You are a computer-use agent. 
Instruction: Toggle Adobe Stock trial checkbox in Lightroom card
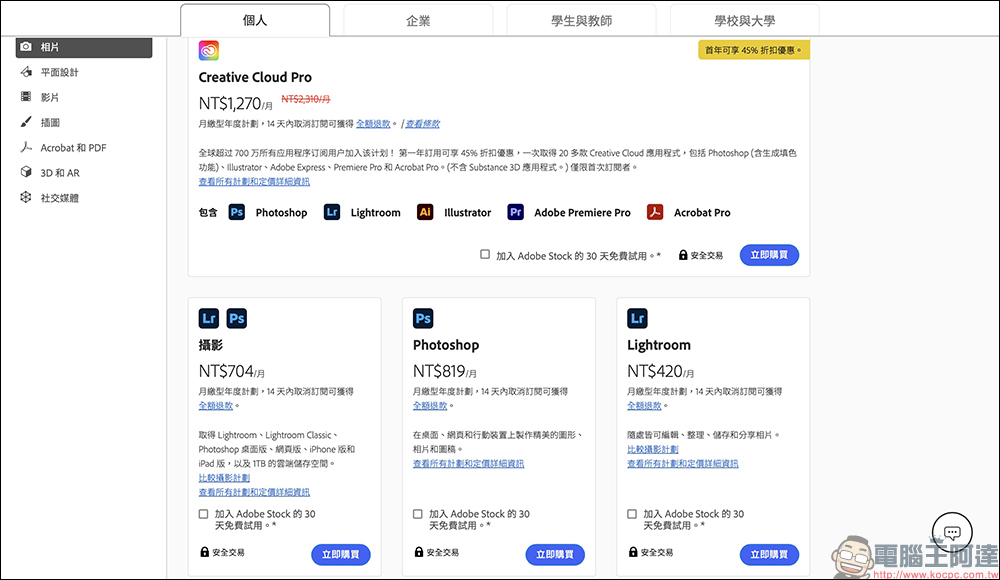pyautogui.click(x=632, y=514)
